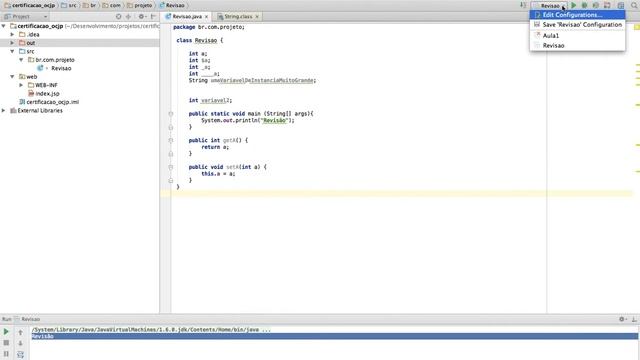Viewport: 640px width, 360px height.
Task: Click the Revisao run configuration dropdown
Action: [x=549, y=6]
